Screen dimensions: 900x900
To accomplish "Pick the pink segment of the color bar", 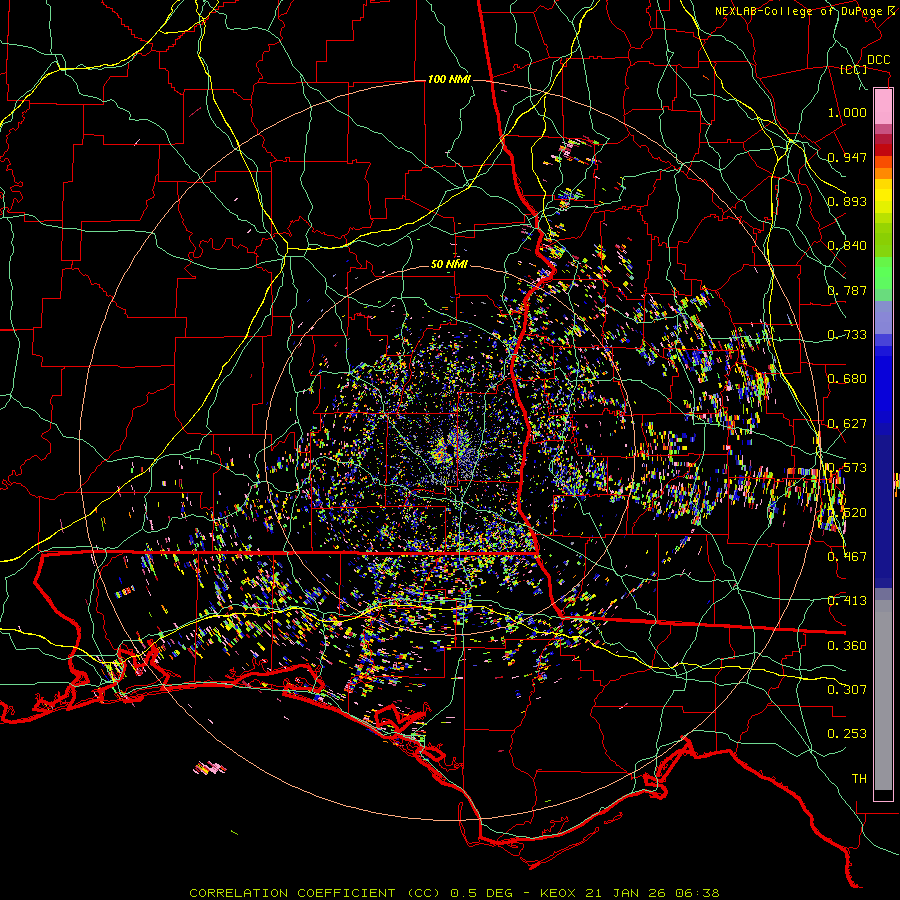I will point(883,107).
